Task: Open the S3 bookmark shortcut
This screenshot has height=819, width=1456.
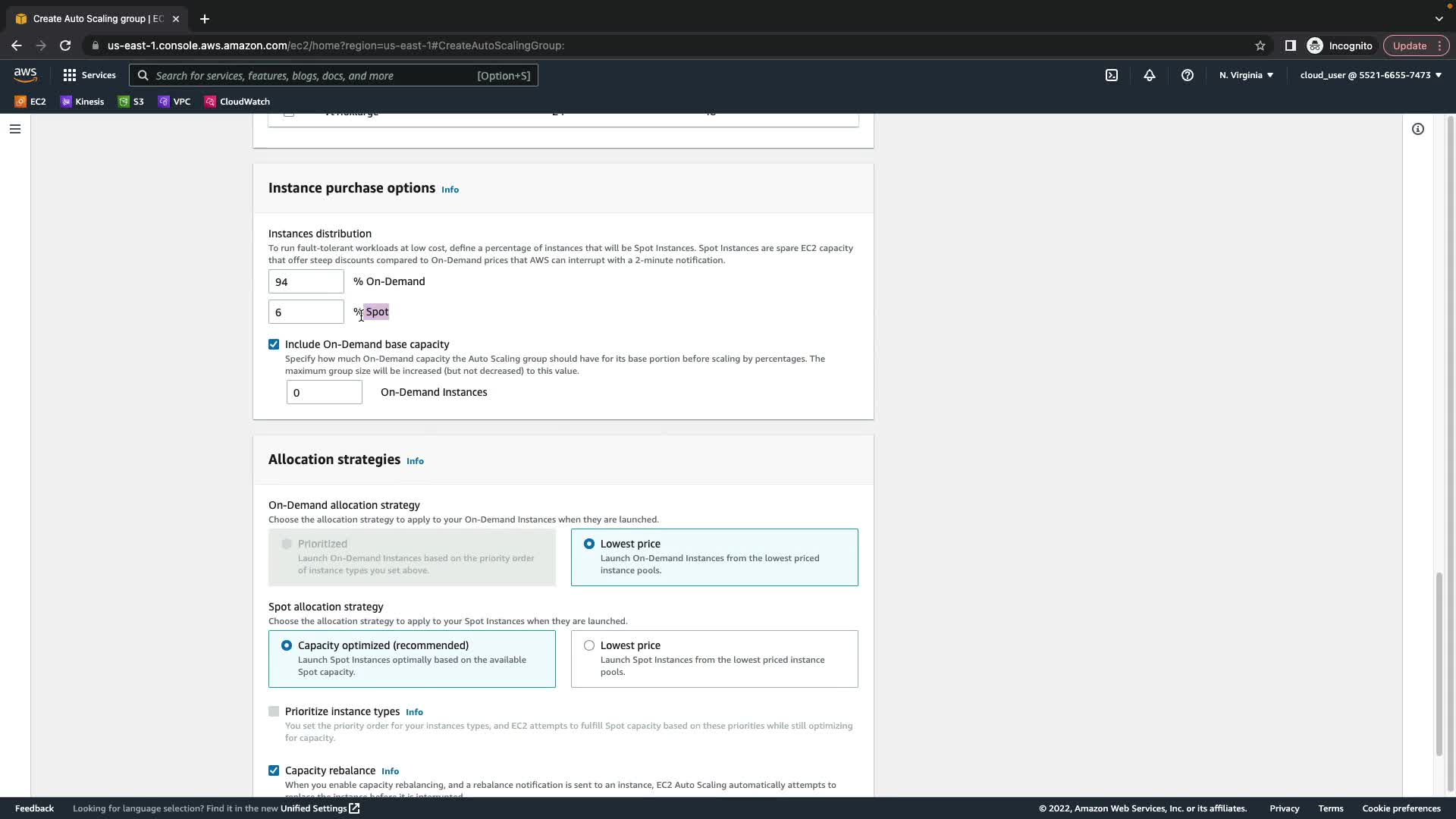Action: click(131, 102)
